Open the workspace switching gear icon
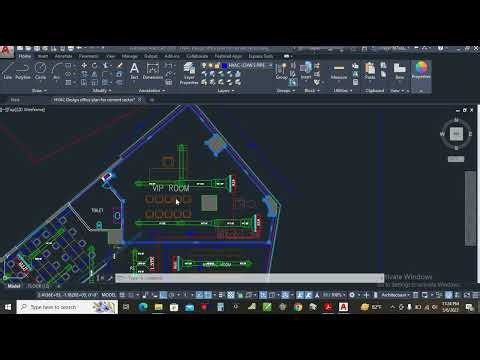The image size is (480, 360). pos(352,295)
